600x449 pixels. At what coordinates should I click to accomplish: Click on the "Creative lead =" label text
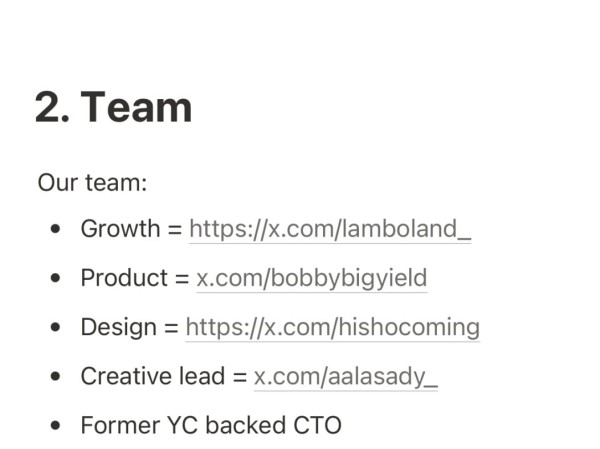pos(164,376)
